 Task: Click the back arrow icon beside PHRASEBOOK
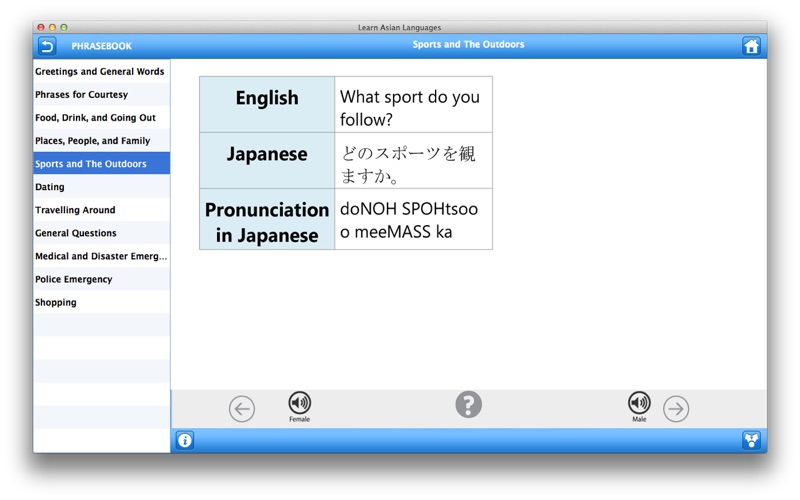[47, 46]
